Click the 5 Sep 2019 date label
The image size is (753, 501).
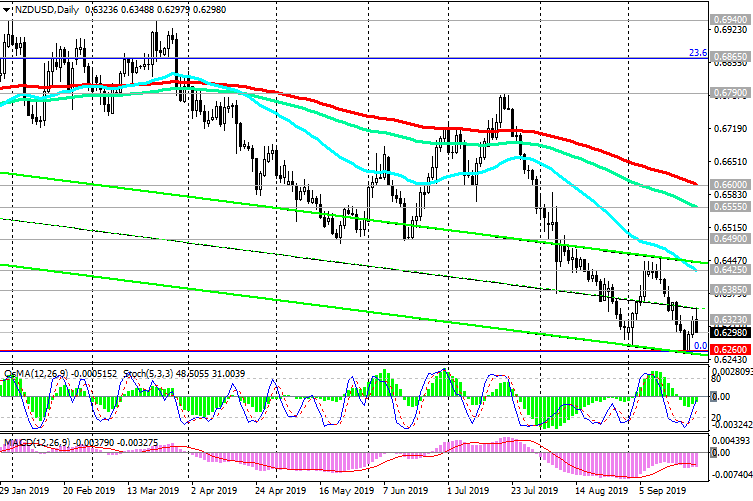pyautogui.click(x=656, y=492)
